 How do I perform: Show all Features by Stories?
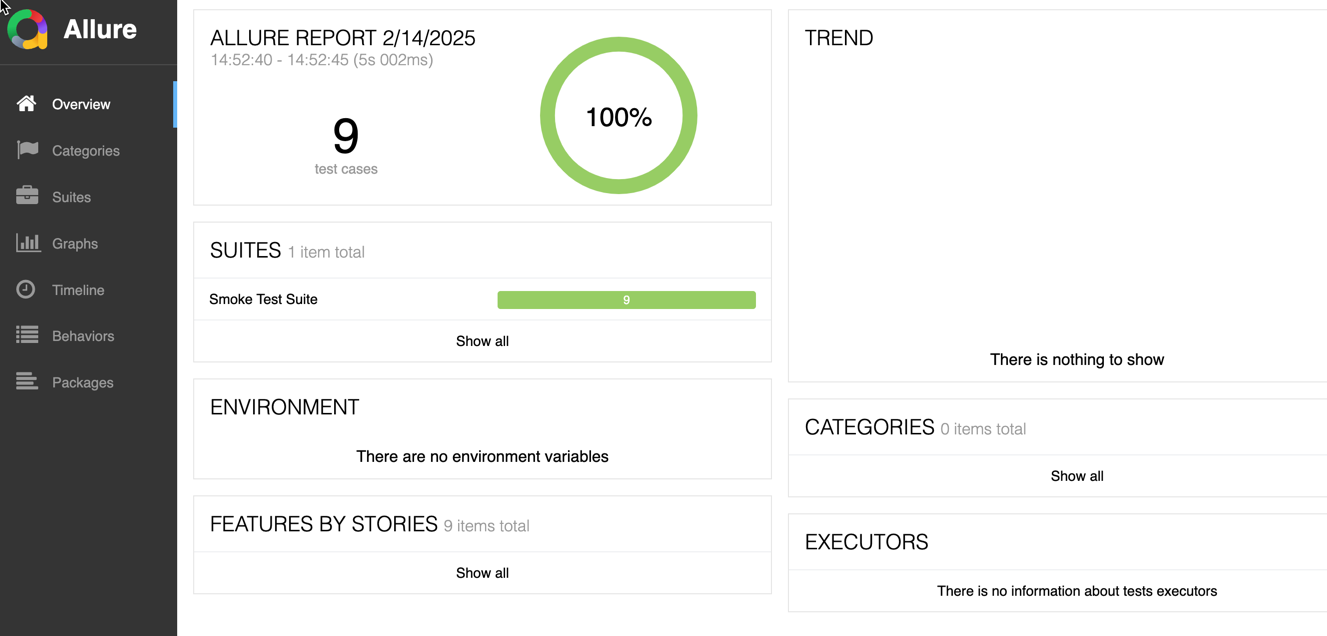point(482,573)
